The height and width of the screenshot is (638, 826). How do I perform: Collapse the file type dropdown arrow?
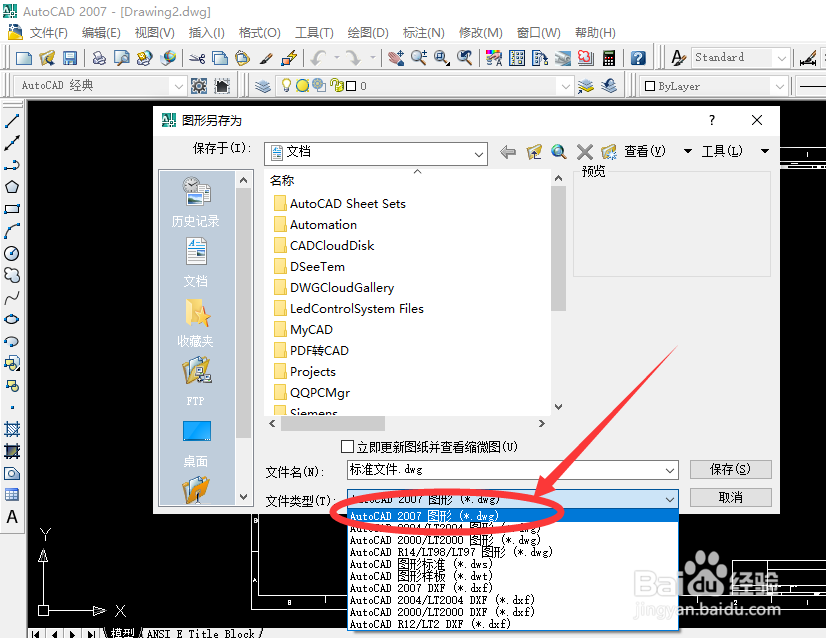(670, 499)
